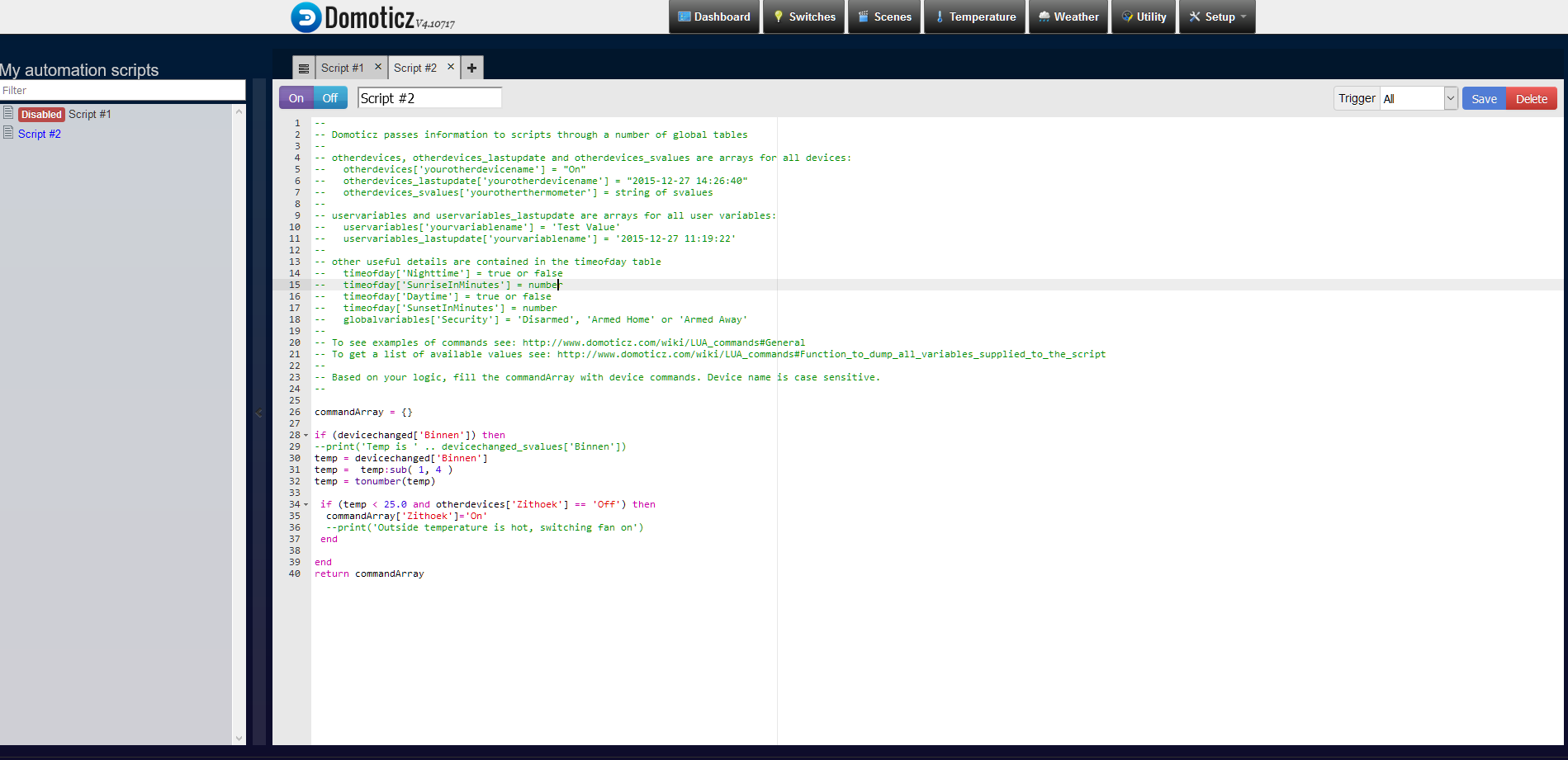The height and width of the screenshot is (760, 1568).
Task: Turn the script On
Action: 296,98
